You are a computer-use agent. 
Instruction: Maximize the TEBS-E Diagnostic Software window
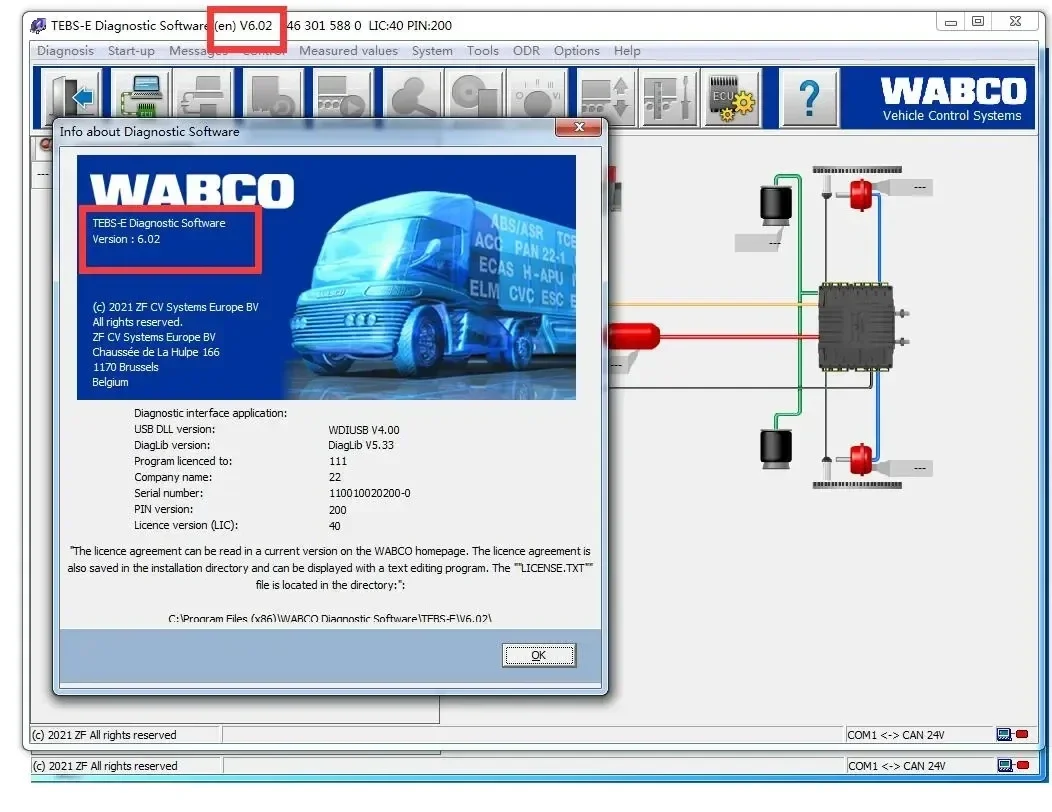coord(978,22)
